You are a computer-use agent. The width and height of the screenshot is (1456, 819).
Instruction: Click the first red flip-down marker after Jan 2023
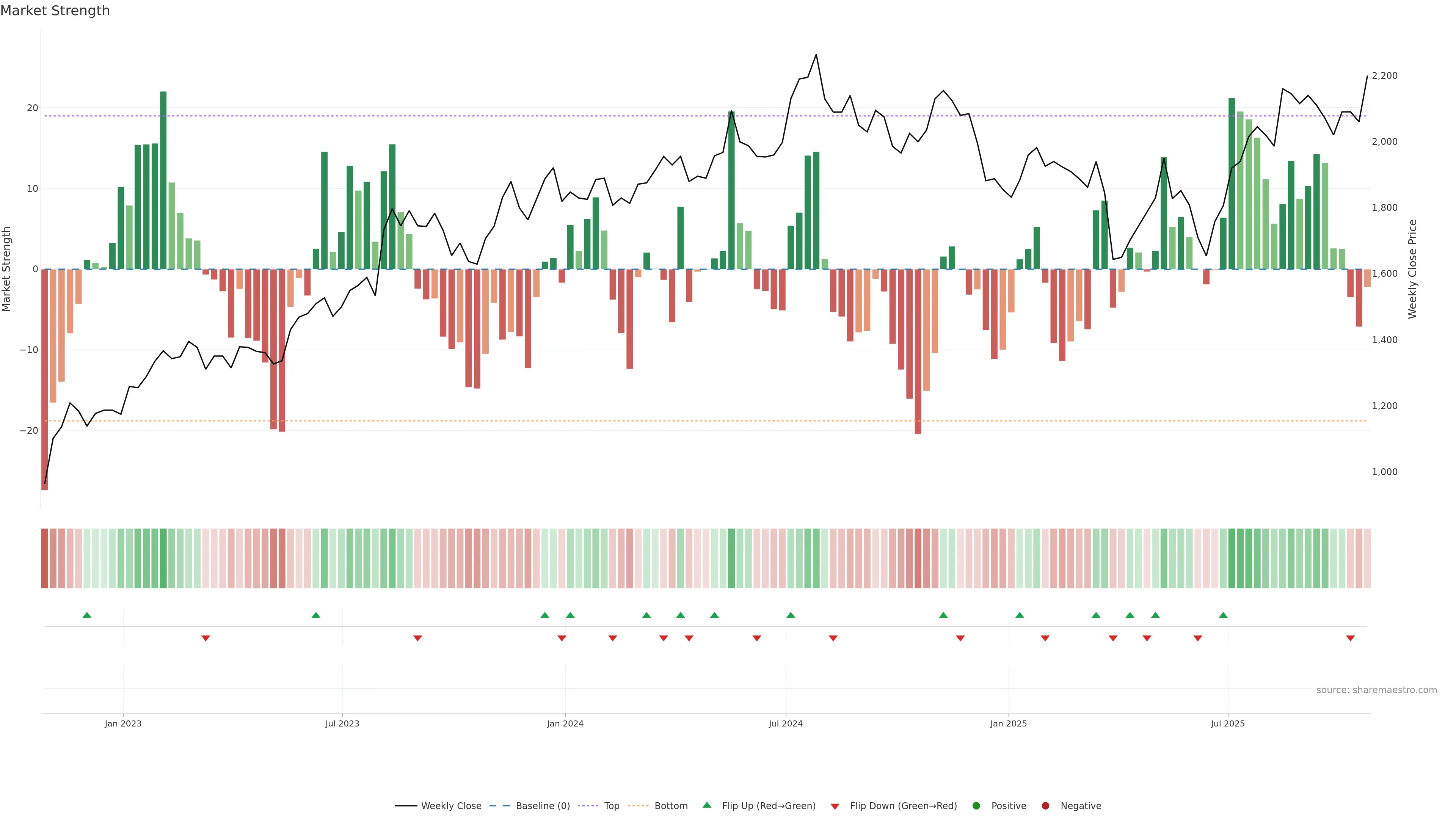(206, 638)
